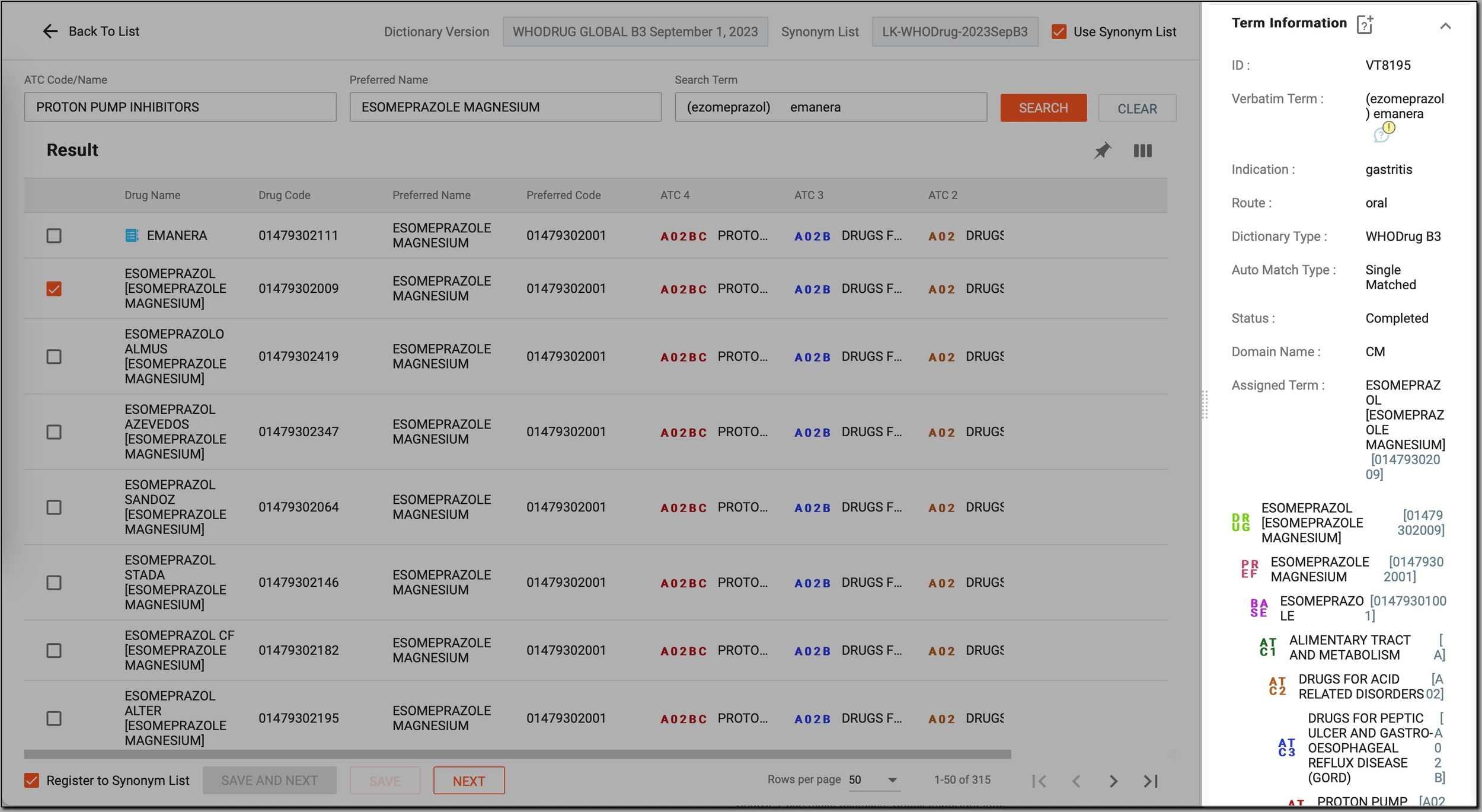This screenshot has width=1482, height=812.
Task: Click the SEARCH button
Action: [x=1043, y=108]
